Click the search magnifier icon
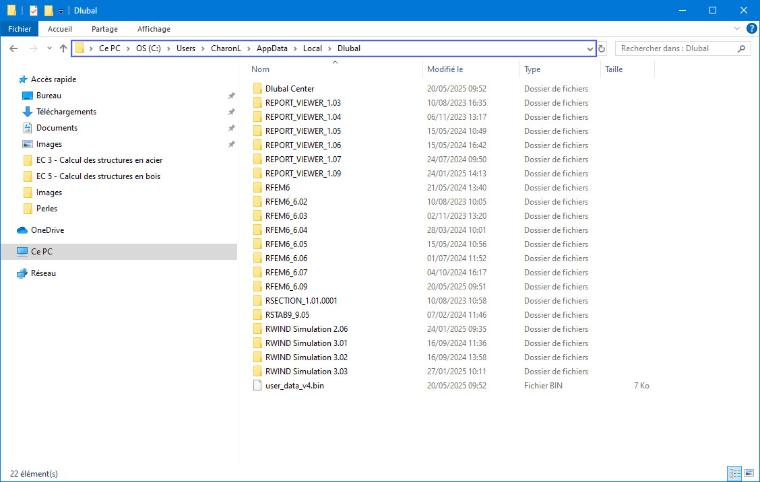Viewport: 760px width, 482px height. click(x=742, y=48)
